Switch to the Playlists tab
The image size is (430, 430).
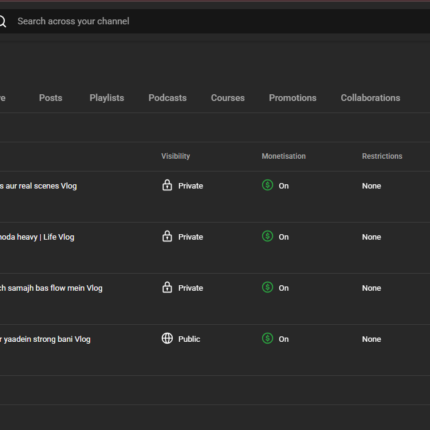(x=107, y=98)
